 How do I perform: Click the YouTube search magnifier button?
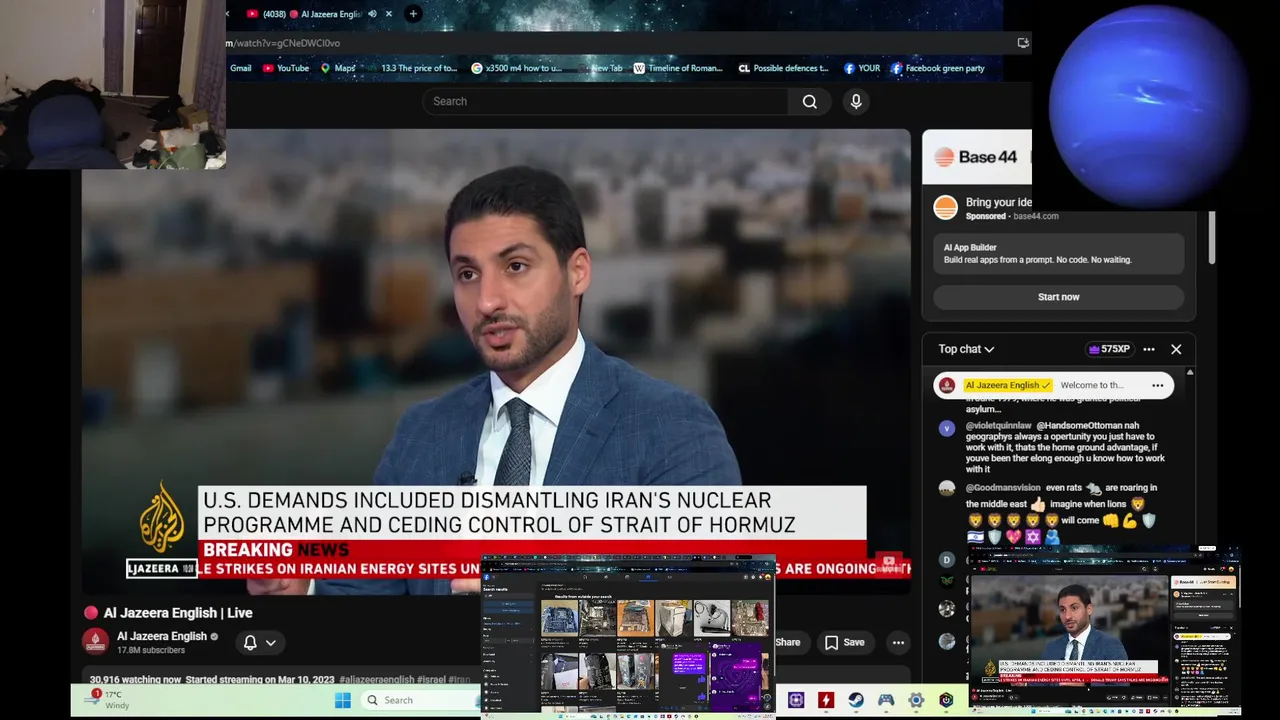pos(809,101)
